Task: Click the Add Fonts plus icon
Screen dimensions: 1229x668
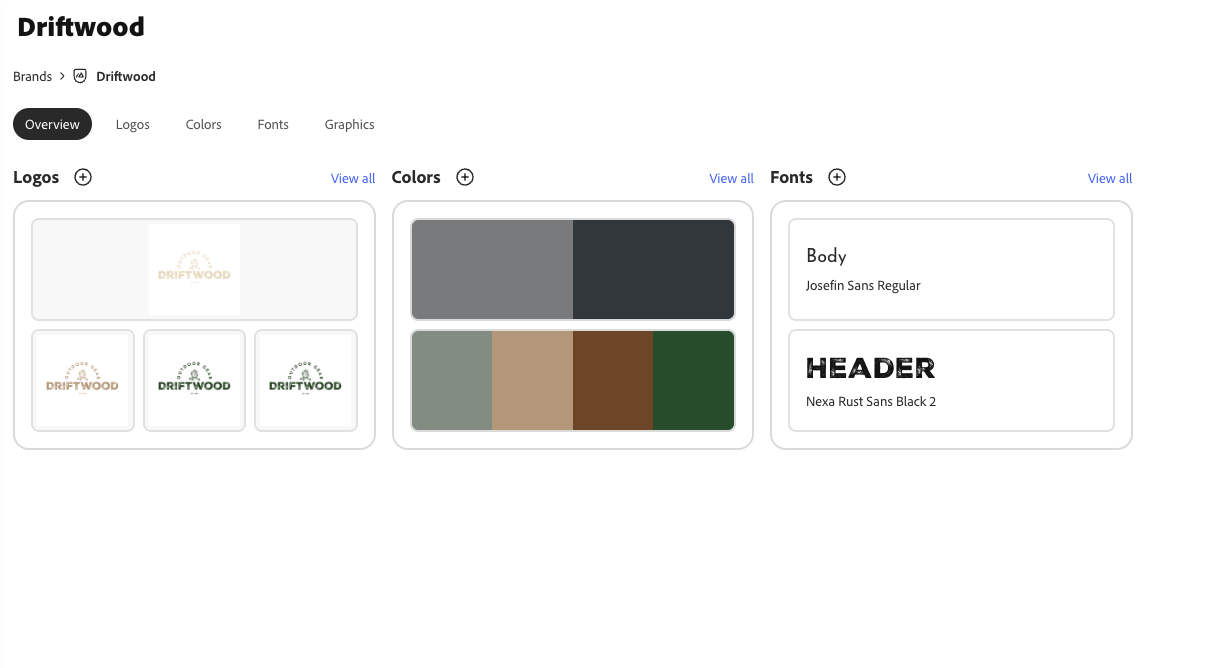Action: tap(837, 177)
